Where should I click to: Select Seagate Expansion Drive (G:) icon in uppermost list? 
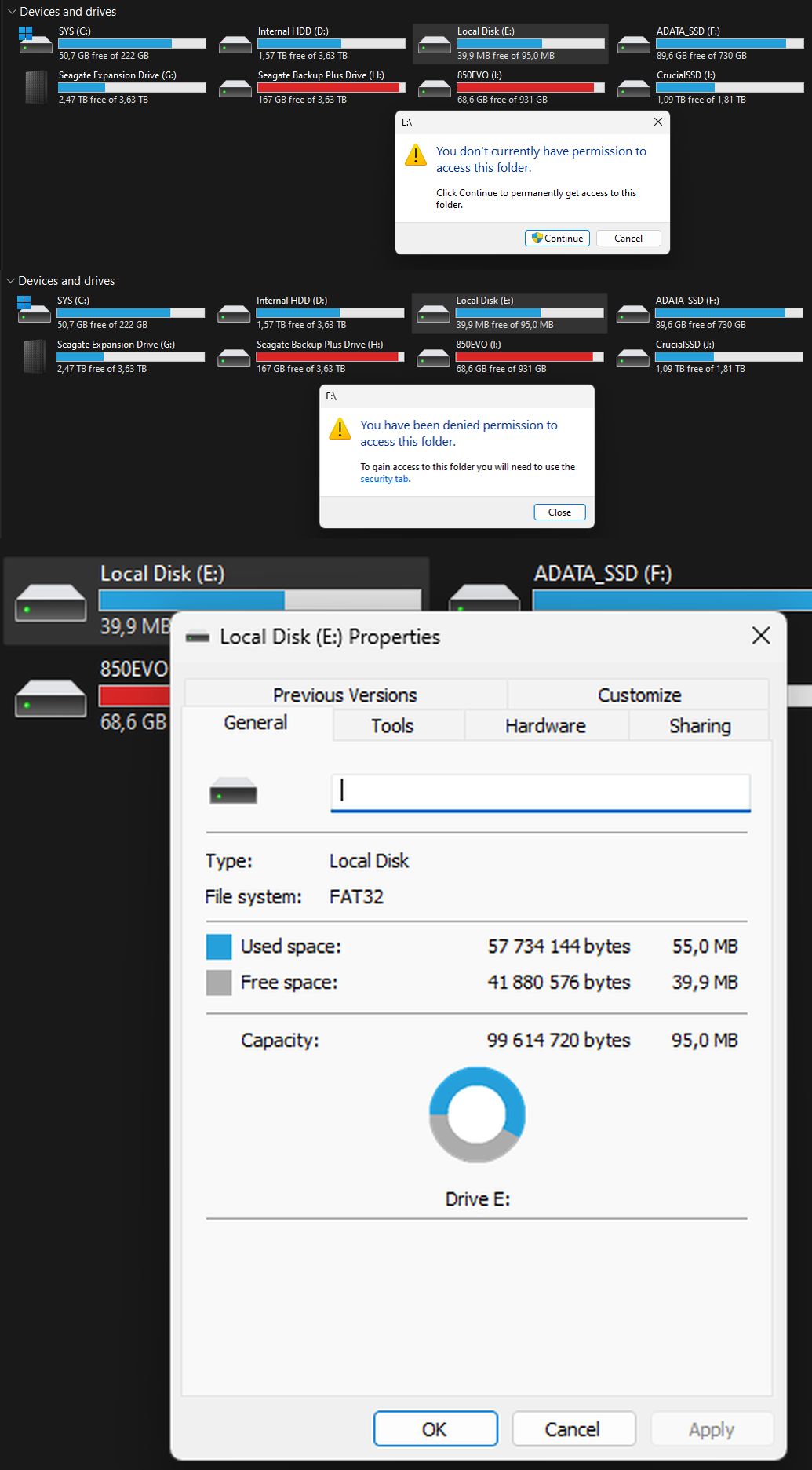pyautogui.click(x=36, y=87)
